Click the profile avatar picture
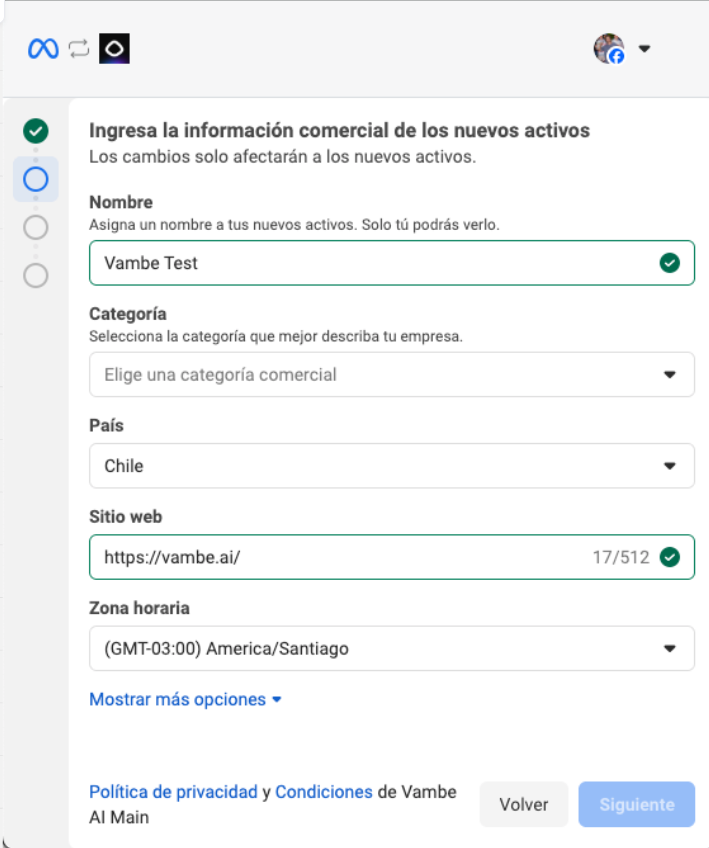The height and width of the screenshot is (848, 709). (608, 49)
